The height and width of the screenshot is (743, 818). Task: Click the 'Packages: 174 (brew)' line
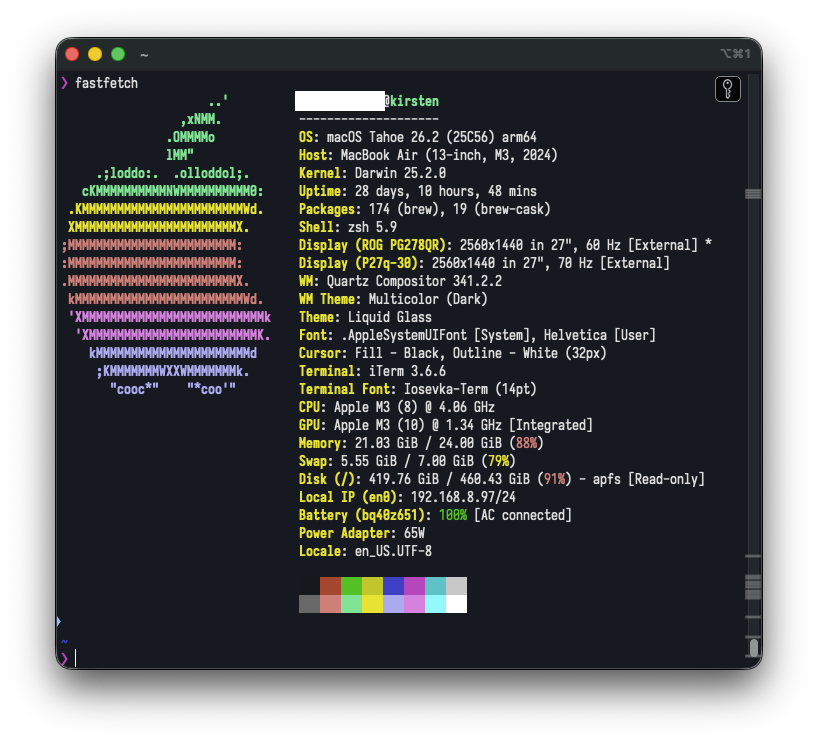tap(424, 209)
